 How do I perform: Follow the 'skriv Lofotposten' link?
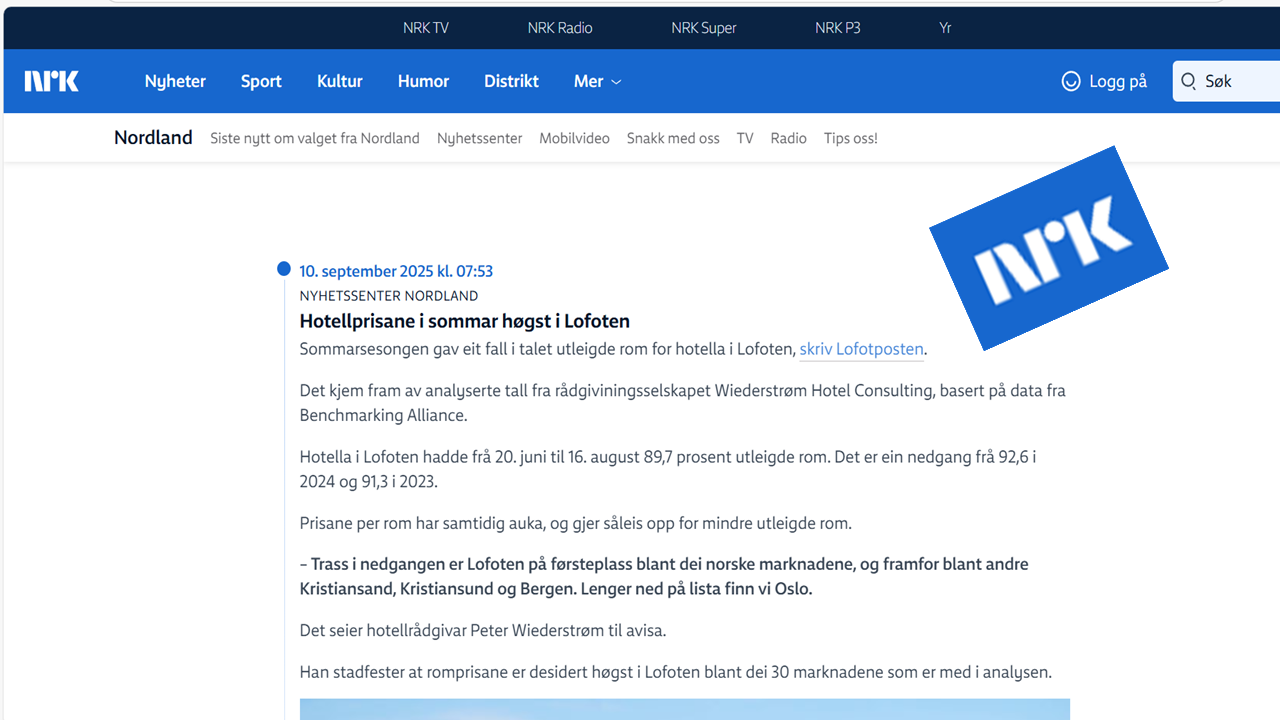click(x=861, y=349)
